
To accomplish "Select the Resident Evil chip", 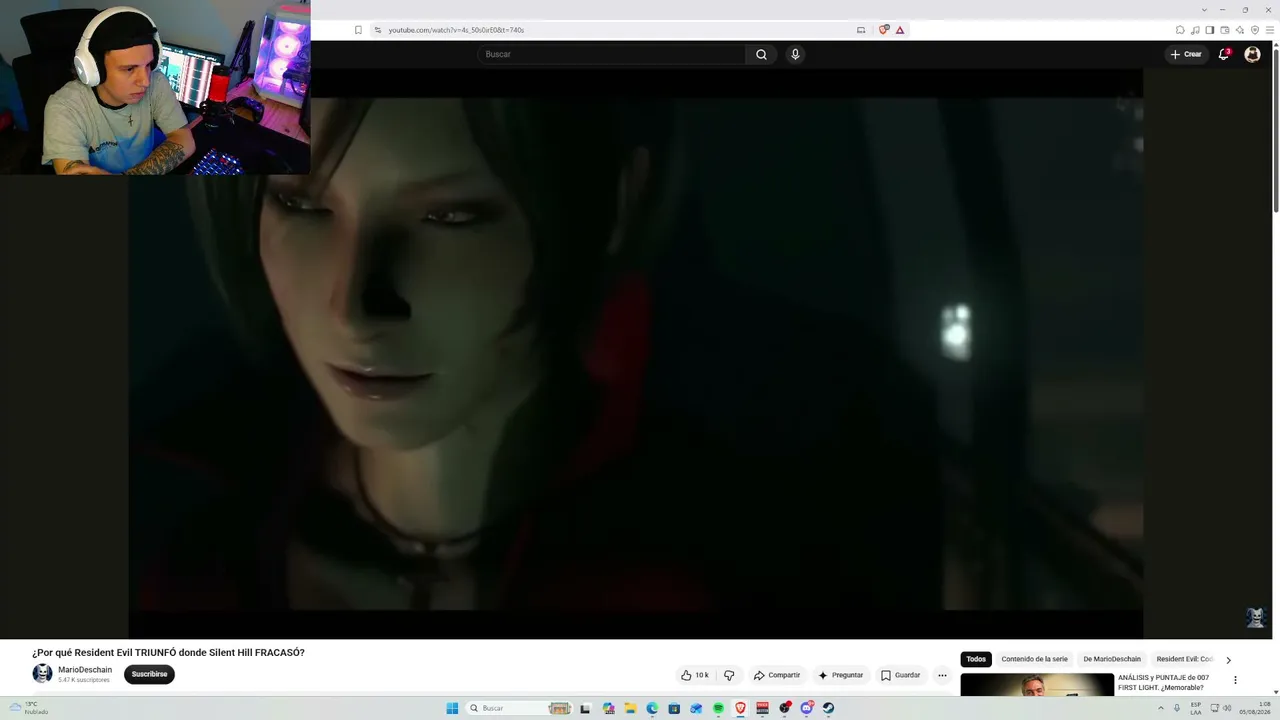I will (1184, 659).
